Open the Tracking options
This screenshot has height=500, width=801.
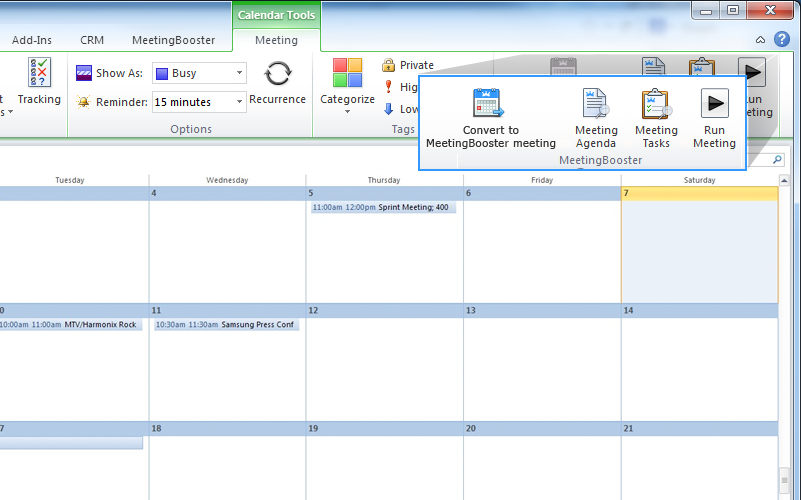coord(39,82)
